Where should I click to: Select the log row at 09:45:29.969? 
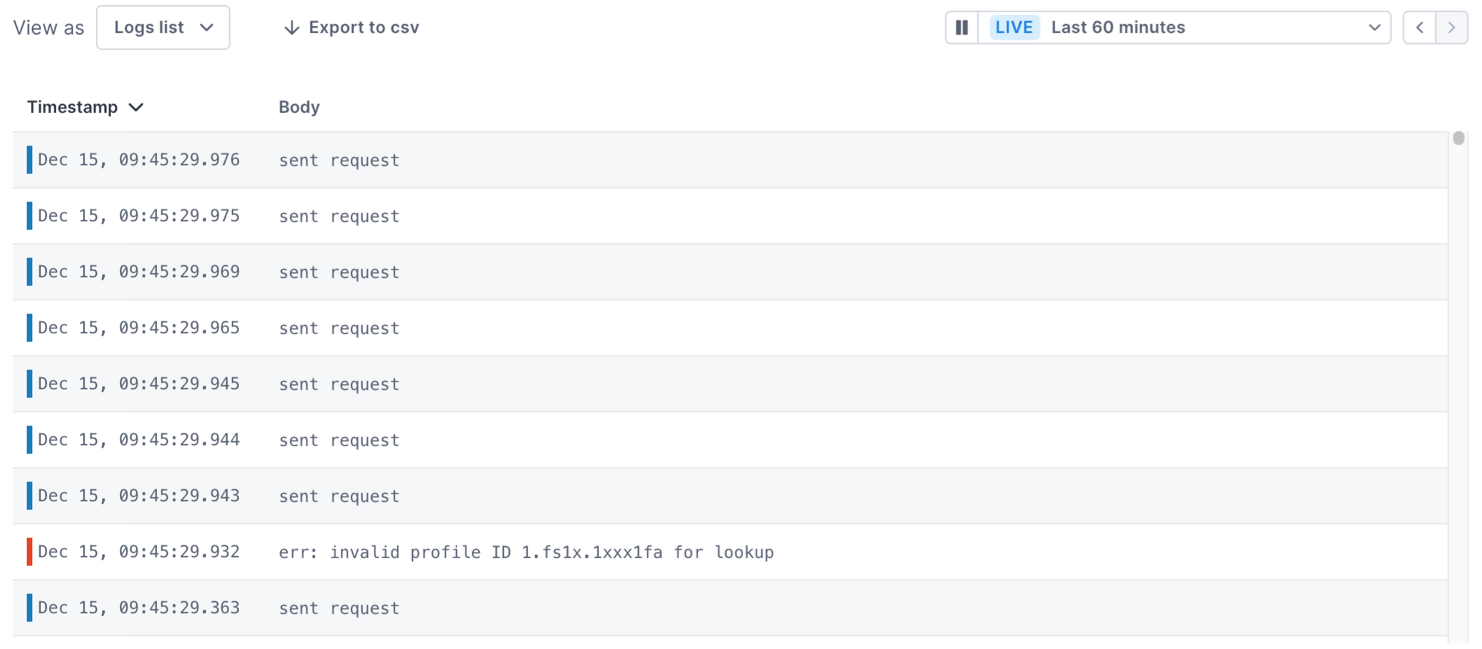click(x=339, y=272)
